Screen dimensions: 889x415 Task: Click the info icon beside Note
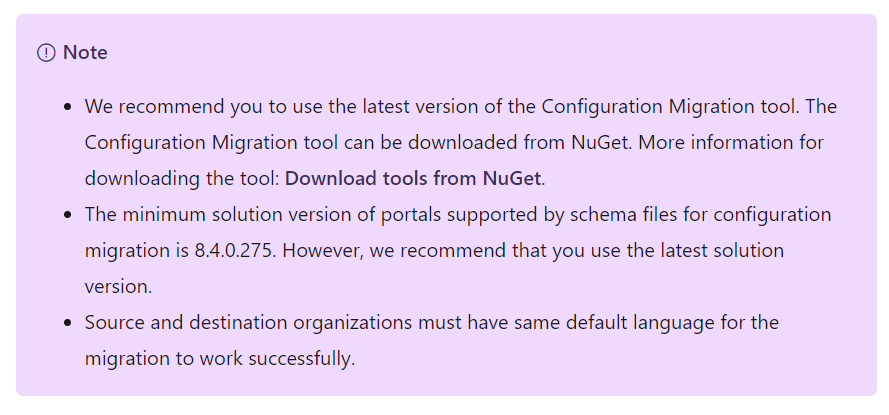point(46,53)
